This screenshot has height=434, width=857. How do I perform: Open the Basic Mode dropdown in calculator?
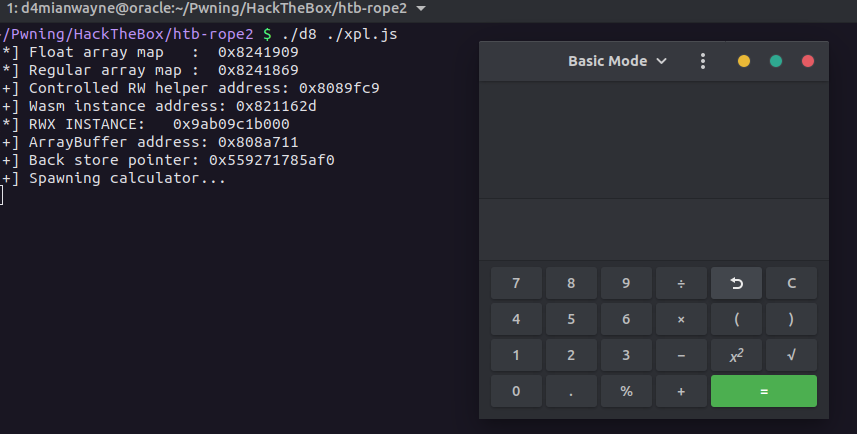pos(617,61)
